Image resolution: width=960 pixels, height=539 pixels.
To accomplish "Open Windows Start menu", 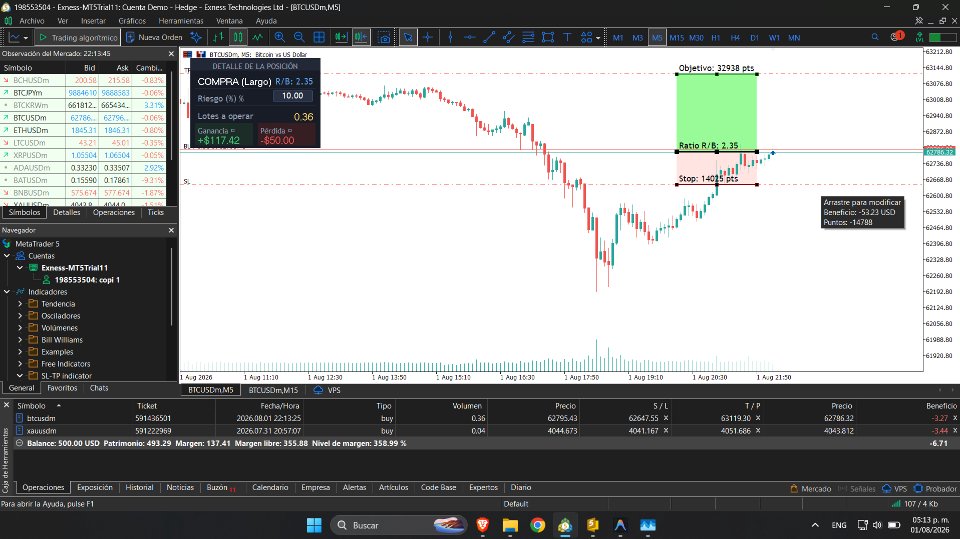I will [314, 525].
